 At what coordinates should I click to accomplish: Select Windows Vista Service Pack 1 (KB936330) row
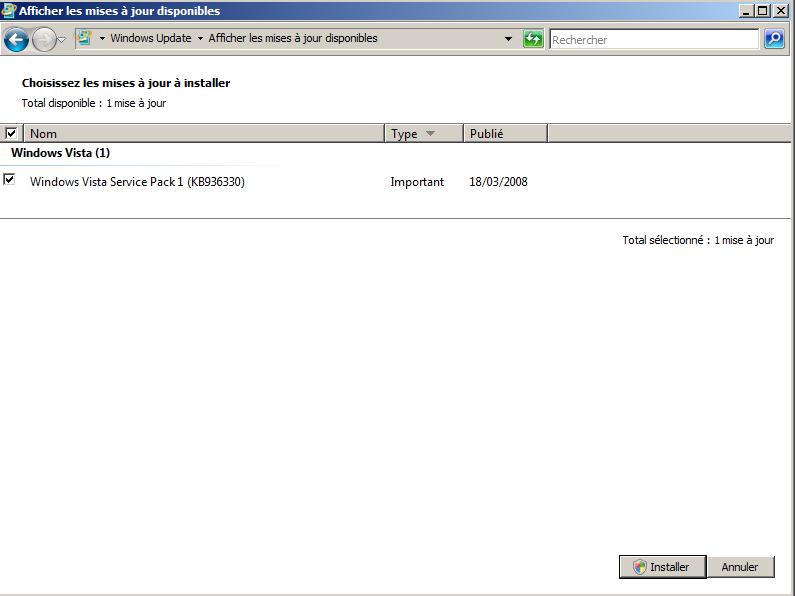(x=395, y=182)
